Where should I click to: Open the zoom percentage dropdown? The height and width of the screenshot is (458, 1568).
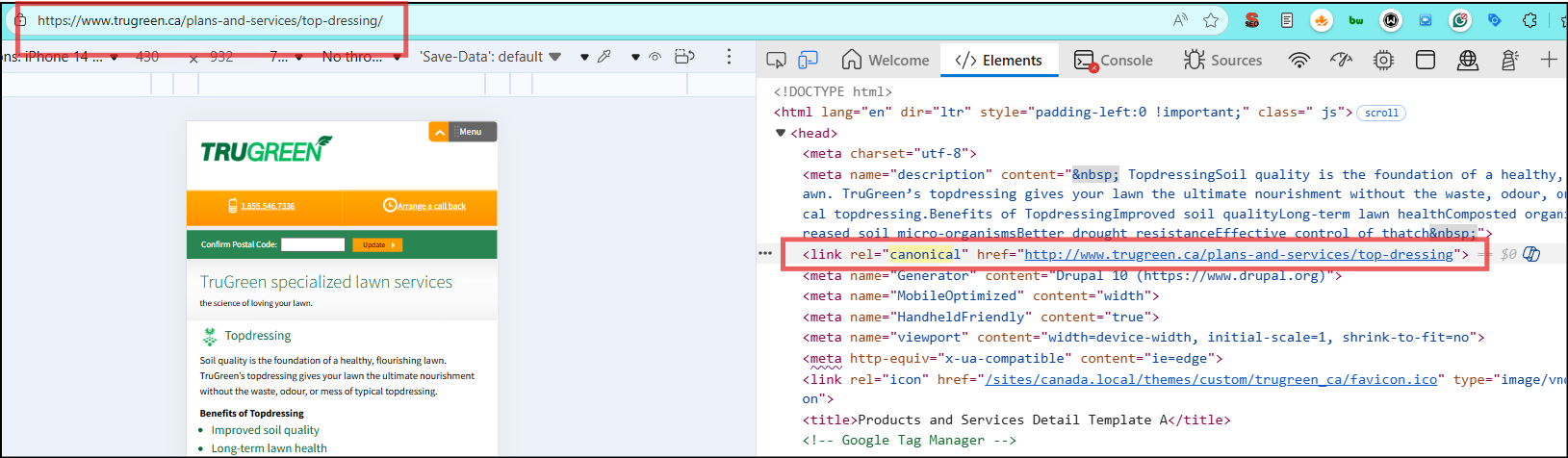(286, 57)
